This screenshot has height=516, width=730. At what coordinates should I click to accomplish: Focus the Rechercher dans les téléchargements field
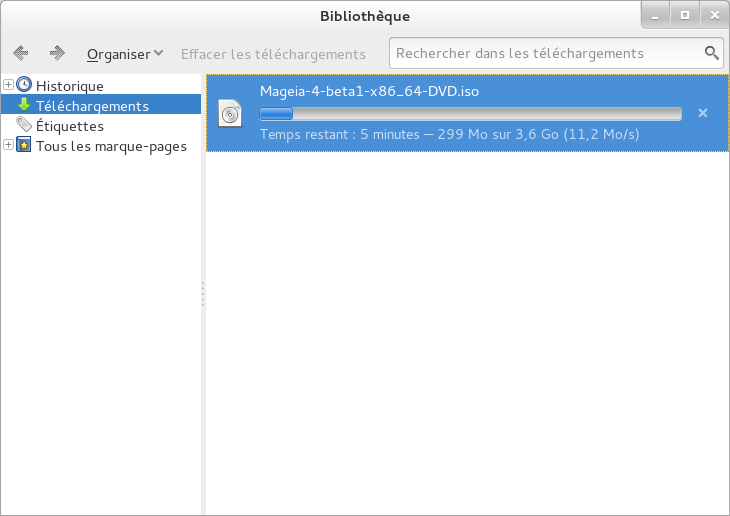pyautogui.click(x=556, y=53)
